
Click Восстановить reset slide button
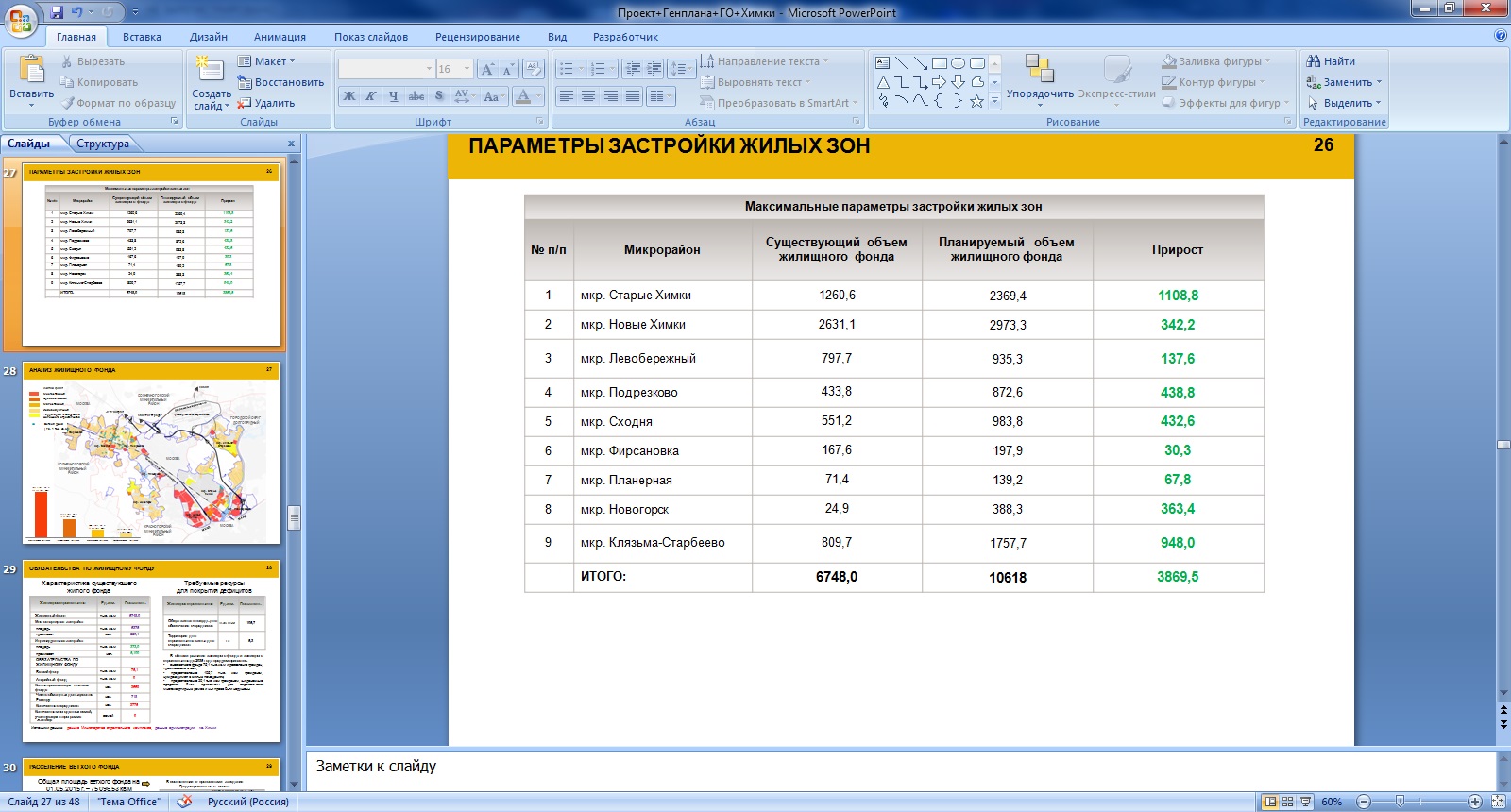(280, 82)
